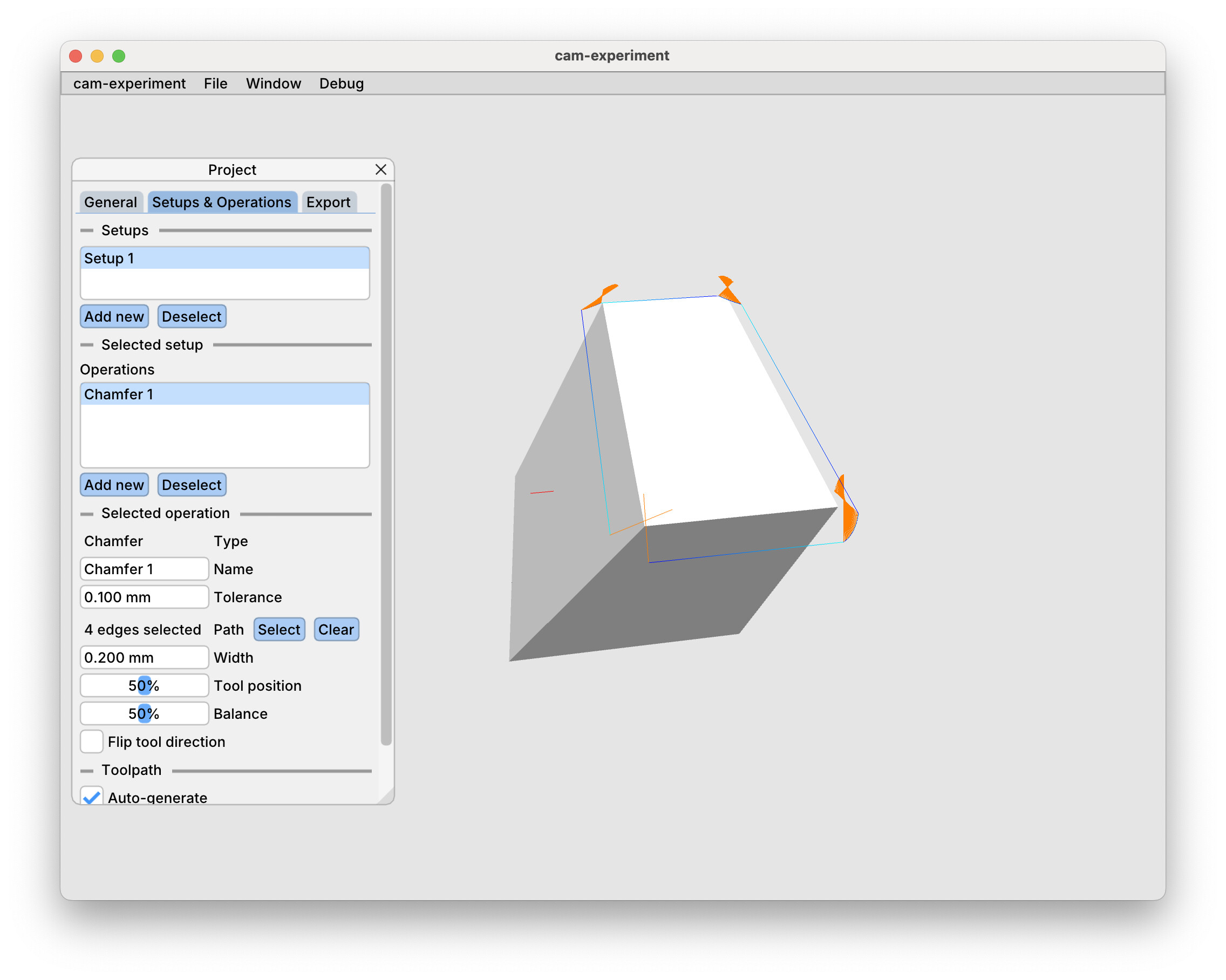The height and width of the screenshot is (980, 1226).
Task: Open the Debug menu
Action: tap(340, 84)
